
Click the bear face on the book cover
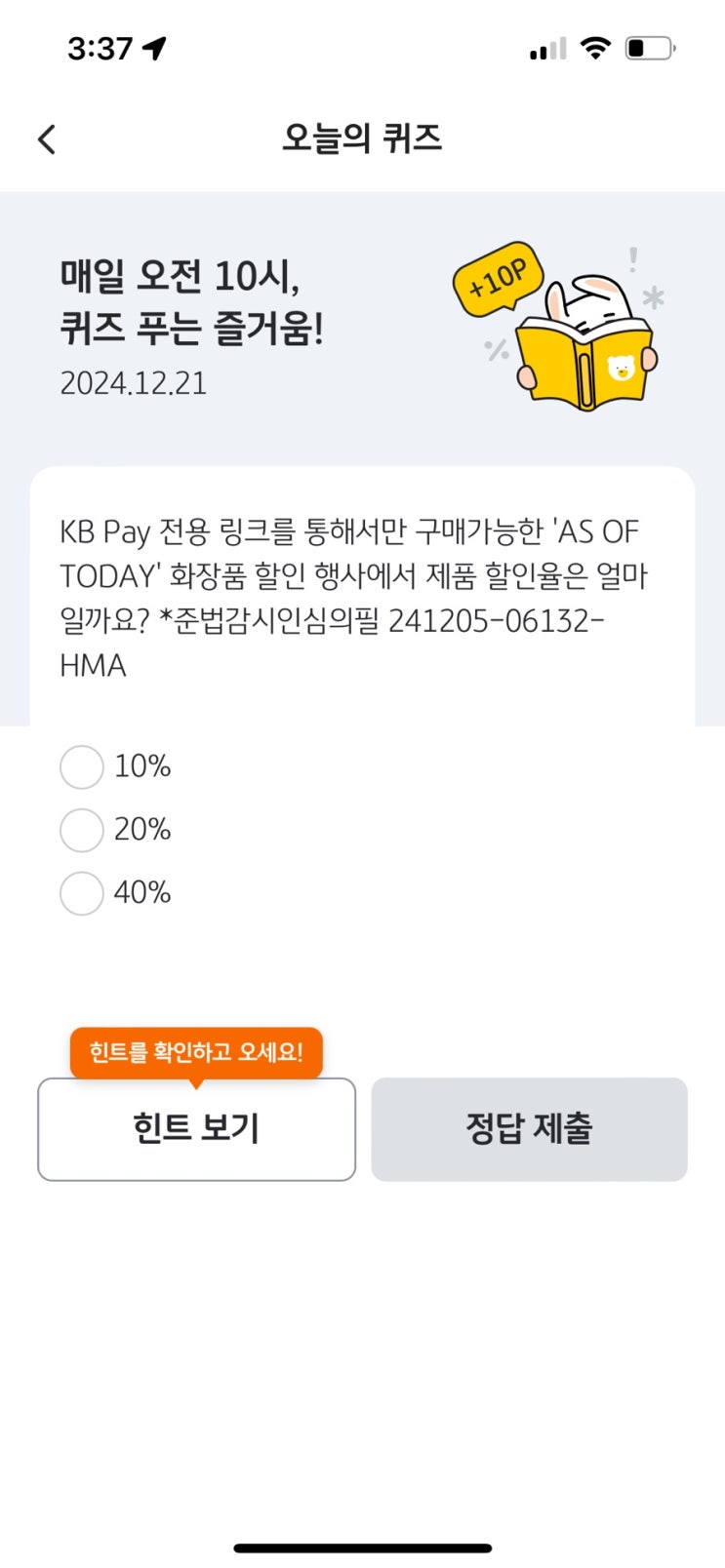click(x=621, y=369)
